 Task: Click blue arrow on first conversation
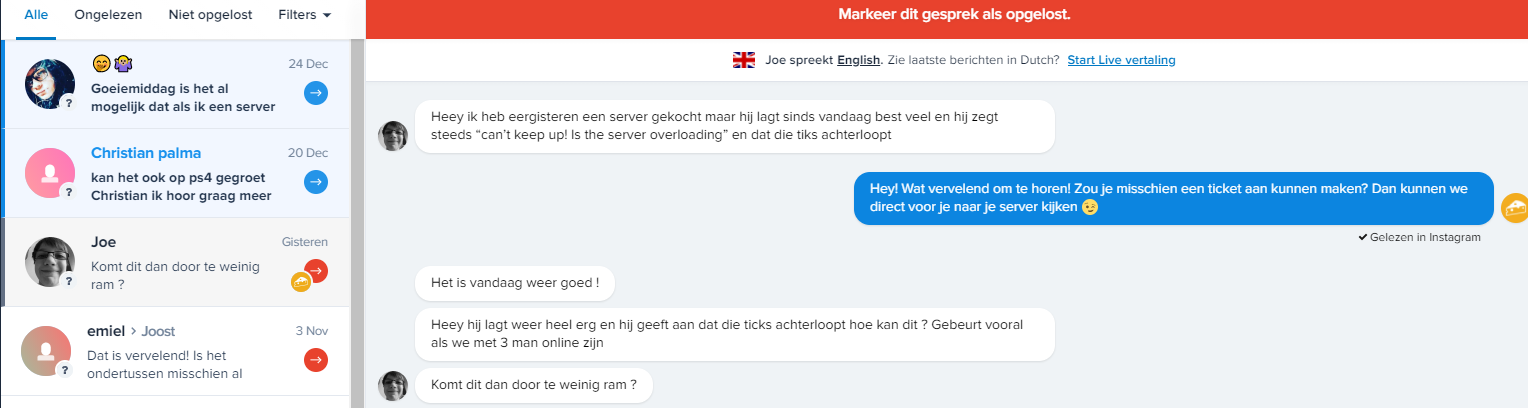pos(316,94)
